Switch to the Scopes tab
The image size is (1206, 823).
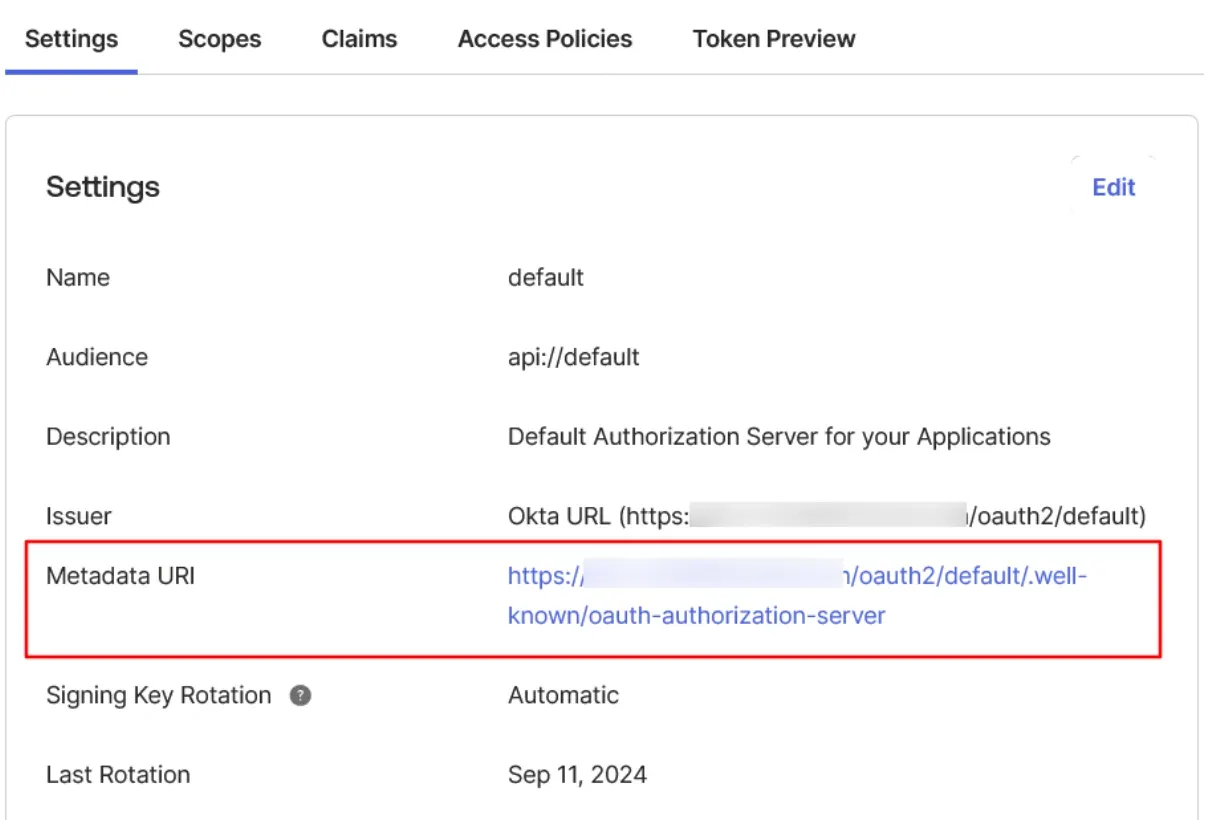coord(219,39)
